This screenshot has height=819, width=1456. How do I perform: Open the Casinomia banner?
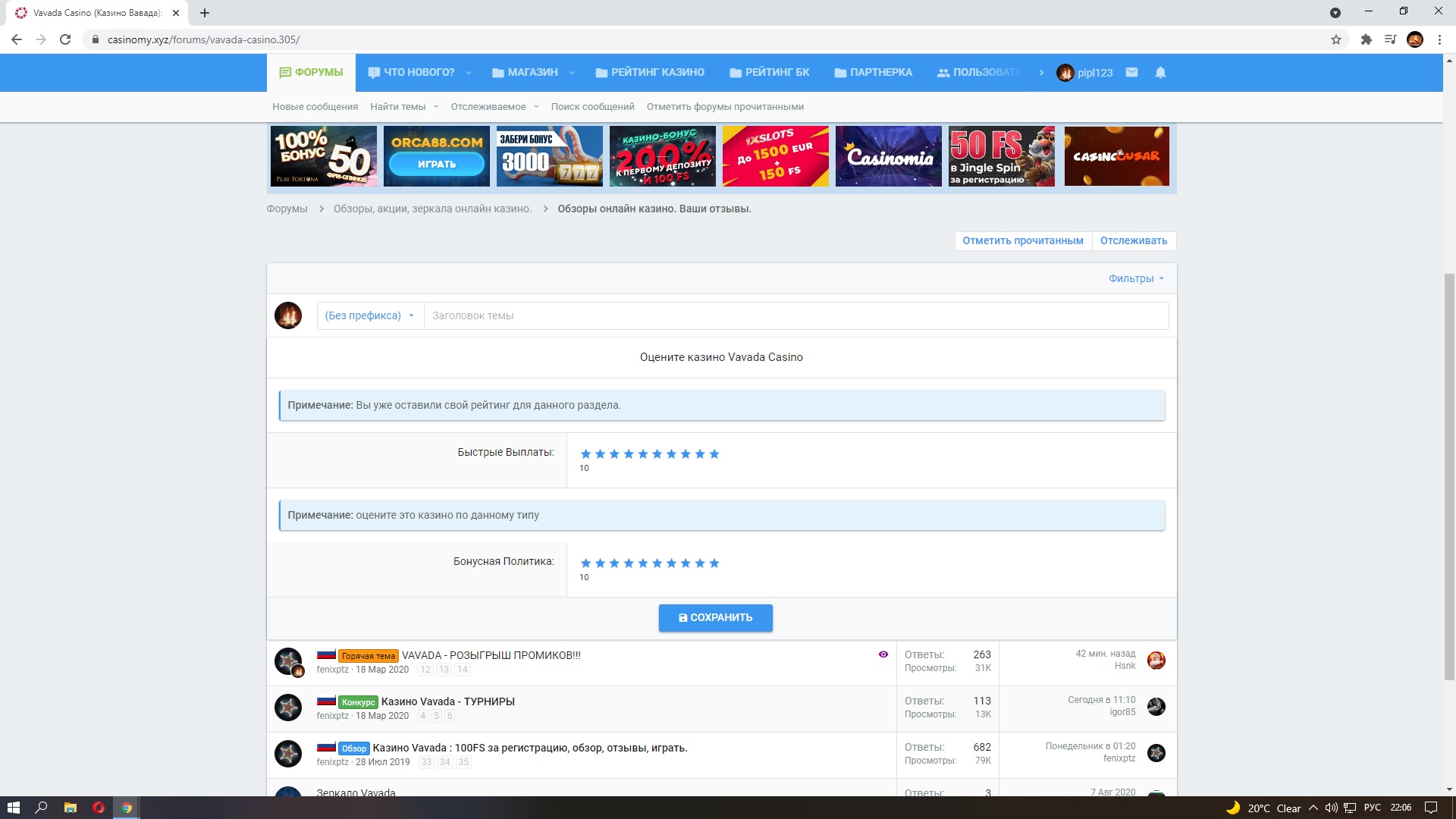coord(889,156)
